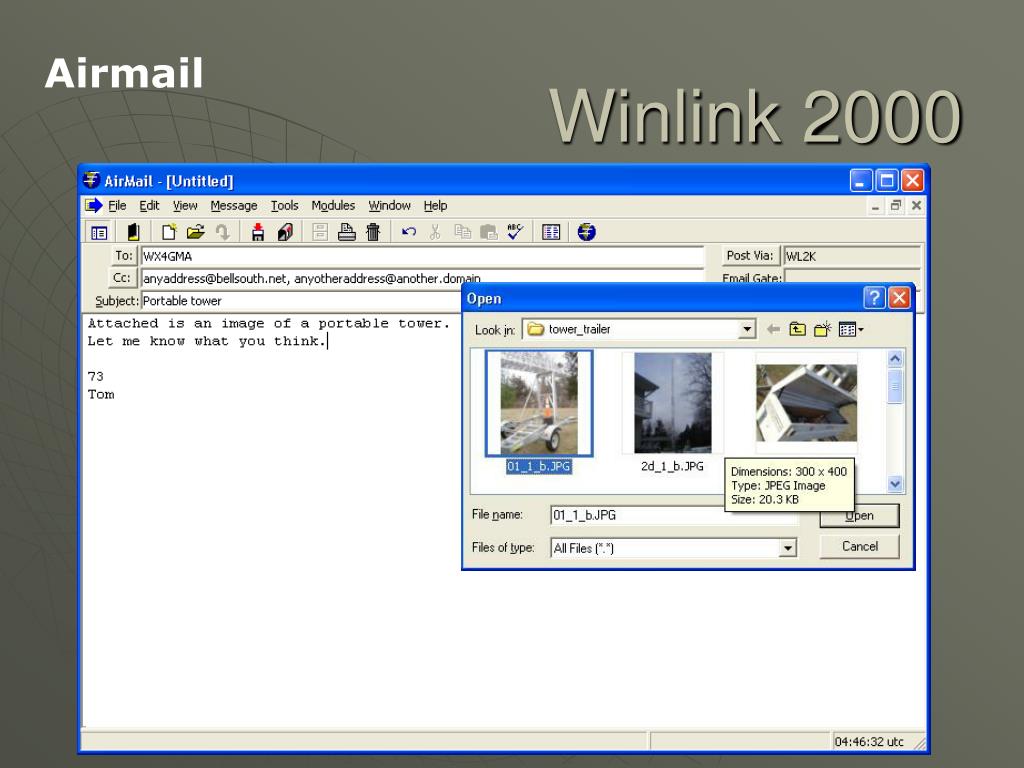Open the Modules menu
This screenshot has width=1024, height=768.
333,206
